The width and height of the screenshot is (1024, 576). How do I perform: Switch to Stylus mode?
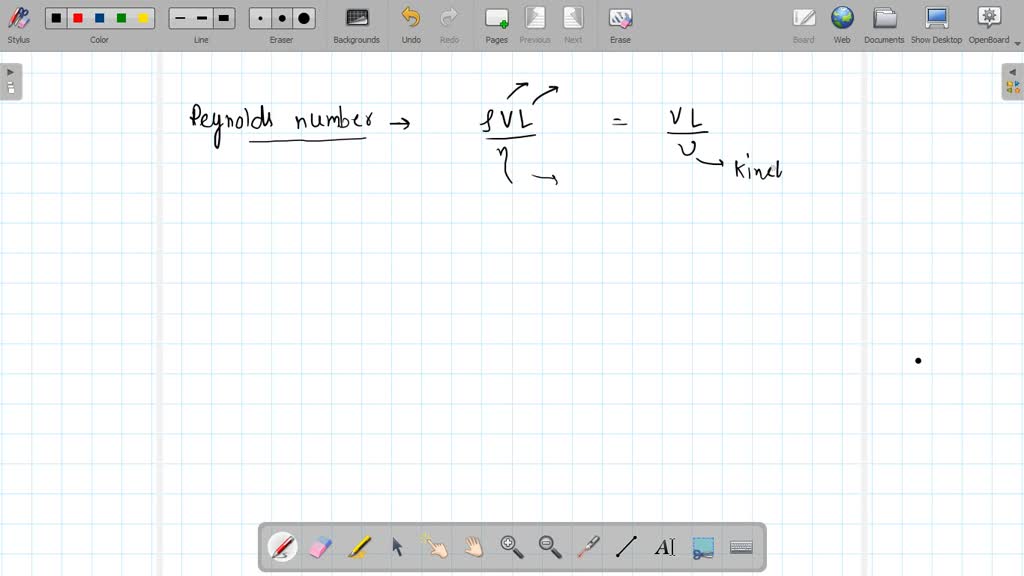[18, 18]
